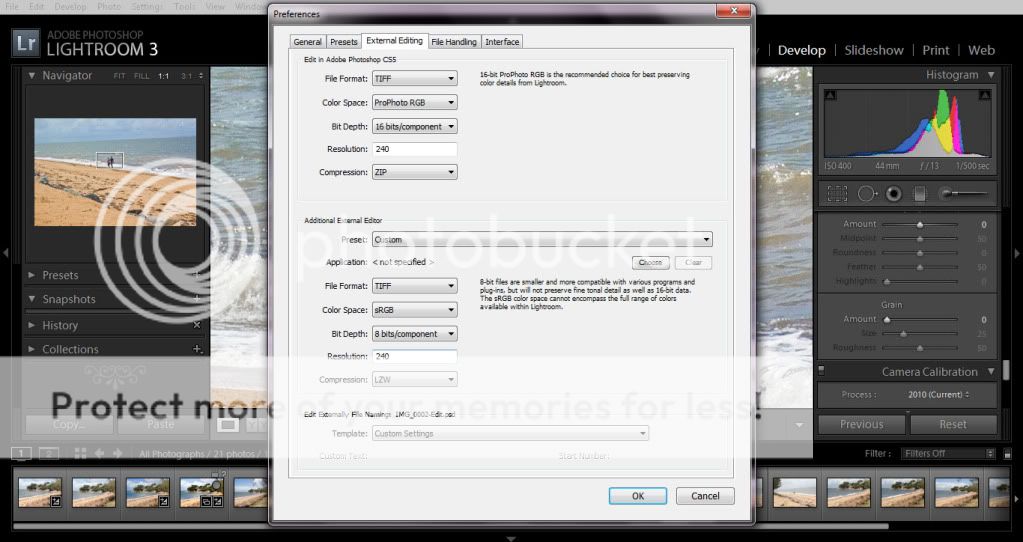Image resolution: width=1023 pixels, height=542 pixels.
Task: Toggle shadow clipping indicator in Histogram
Action: 830,95
